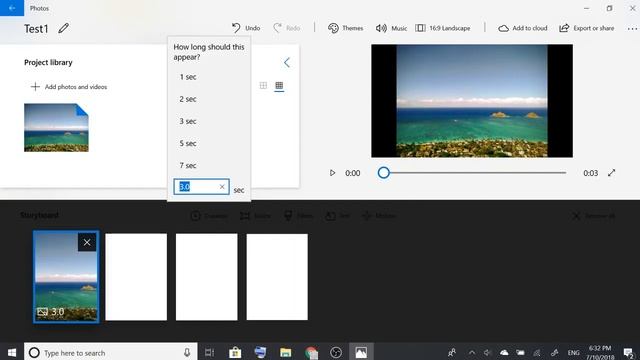Viewport: 640px width, 360px height.
Task: Click the storyboard Motion button
Action: (379, 216)
